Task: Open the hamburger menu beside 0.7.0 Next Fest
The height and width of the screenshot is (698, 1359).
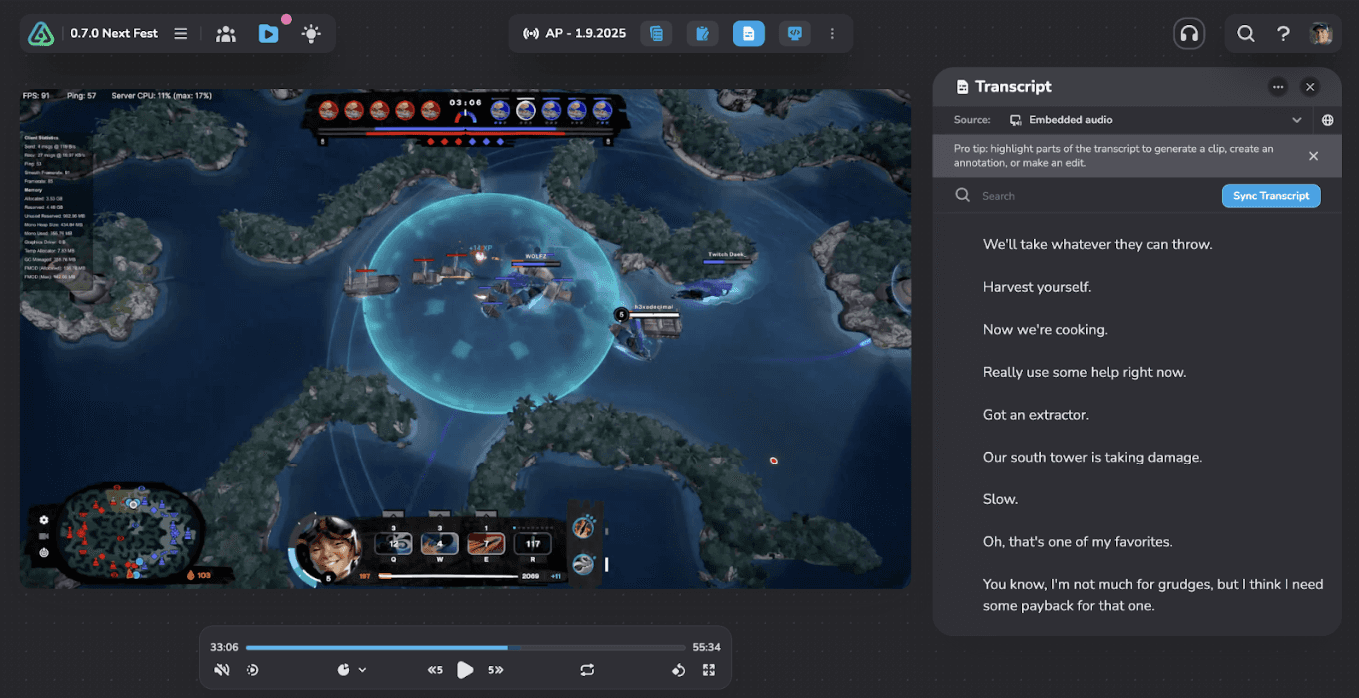Action: [x=181, y=34]
